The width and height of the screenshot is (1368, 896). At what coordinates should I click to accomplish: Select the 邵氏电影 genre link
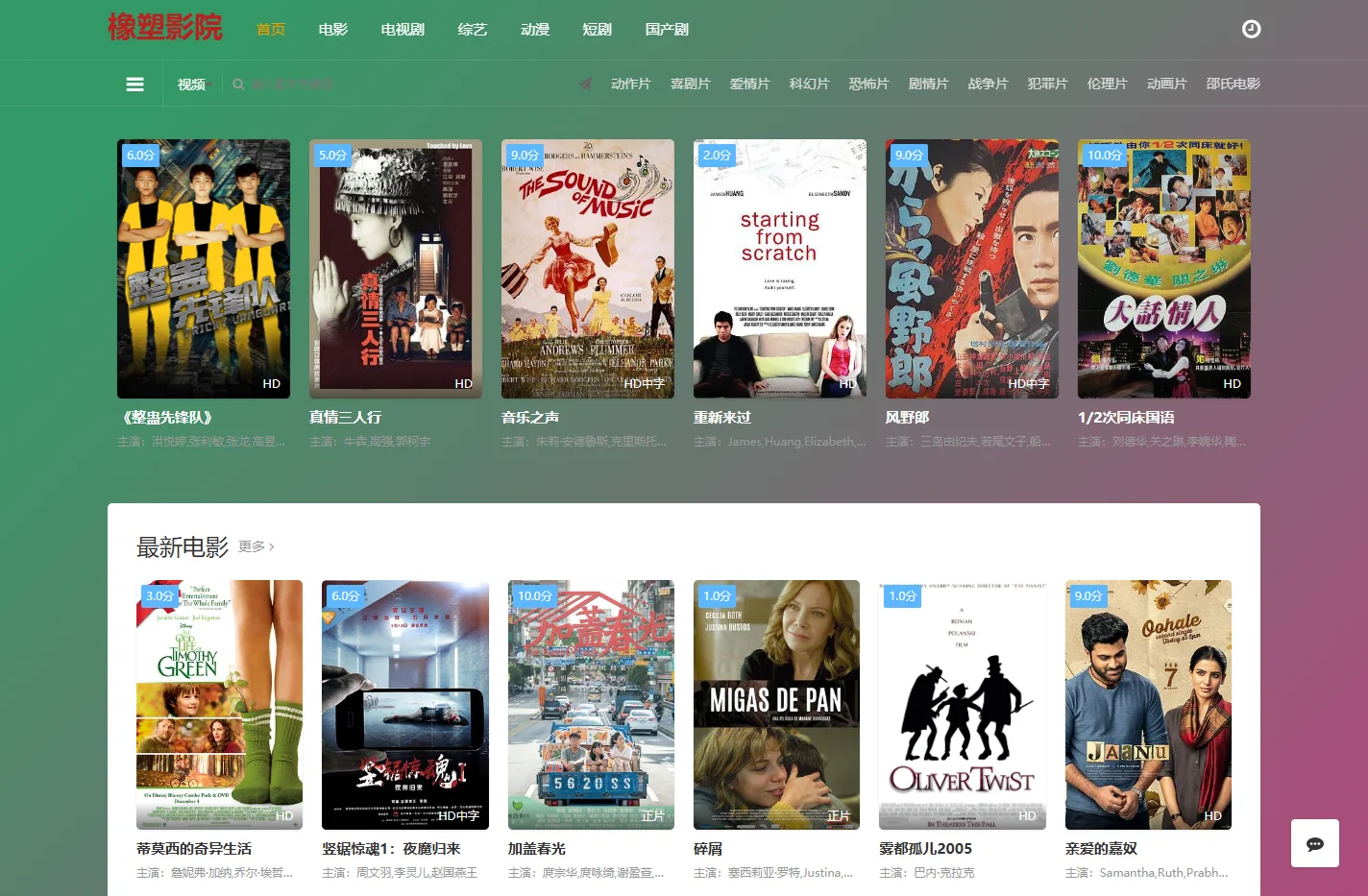click(x=1233, y=84)
